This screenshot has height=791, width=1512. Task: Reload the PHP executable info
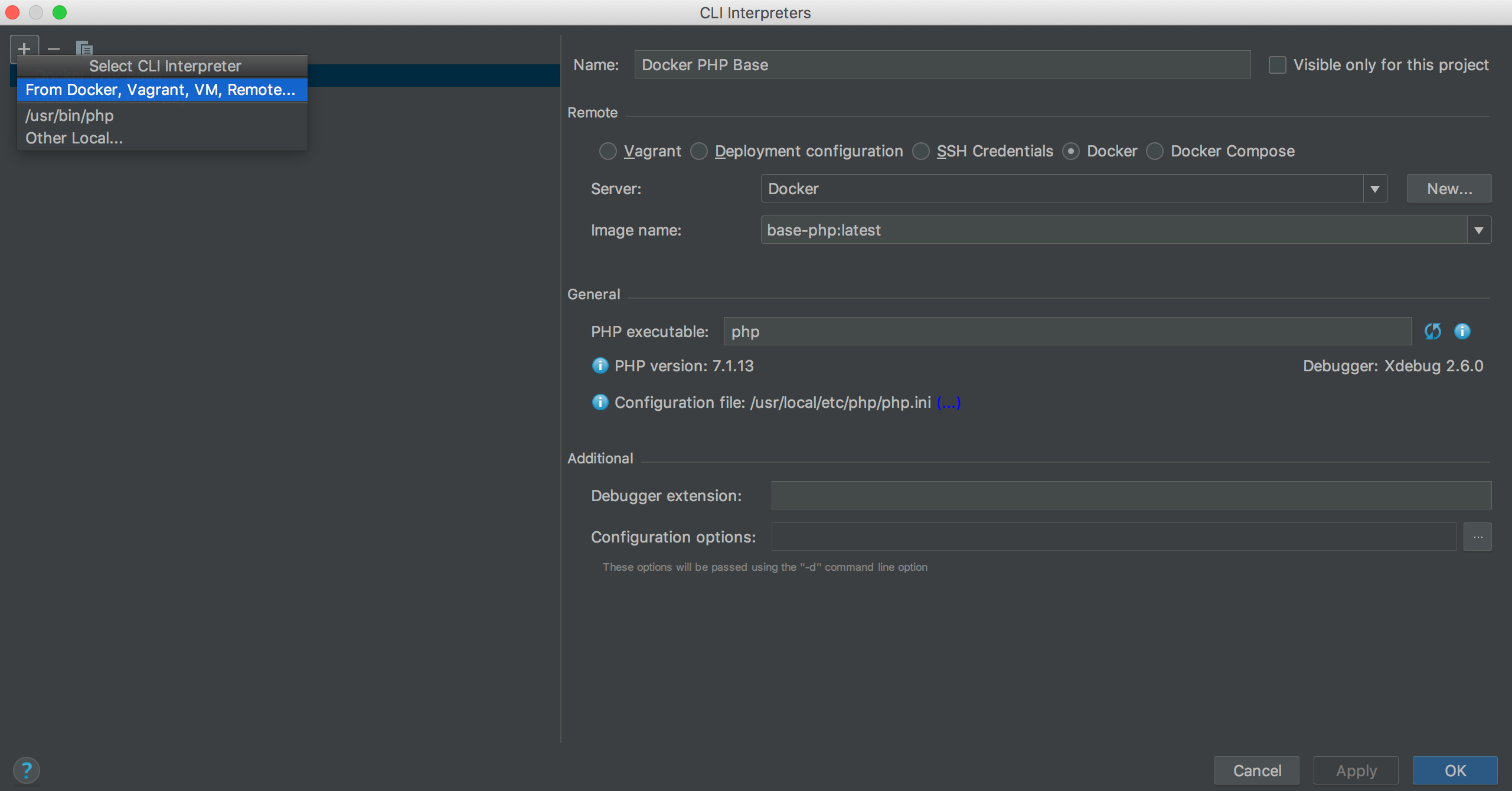click(1432, 331)
